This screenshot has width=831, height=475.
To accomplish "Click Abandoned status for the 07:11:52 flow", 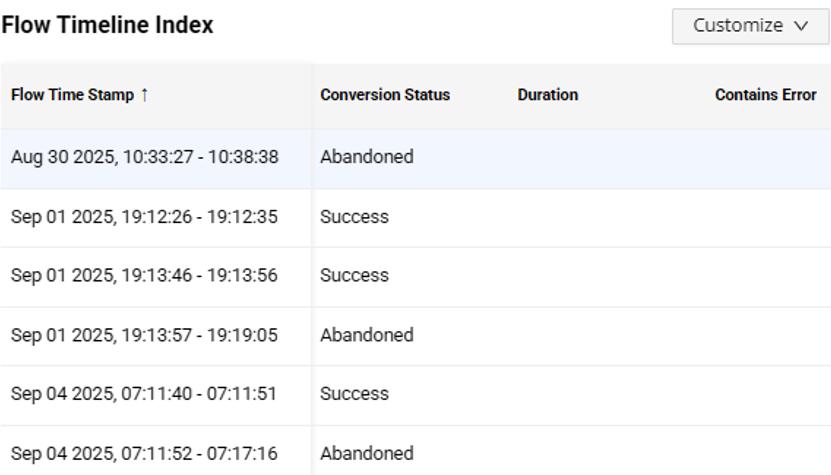I will point(367,453).
